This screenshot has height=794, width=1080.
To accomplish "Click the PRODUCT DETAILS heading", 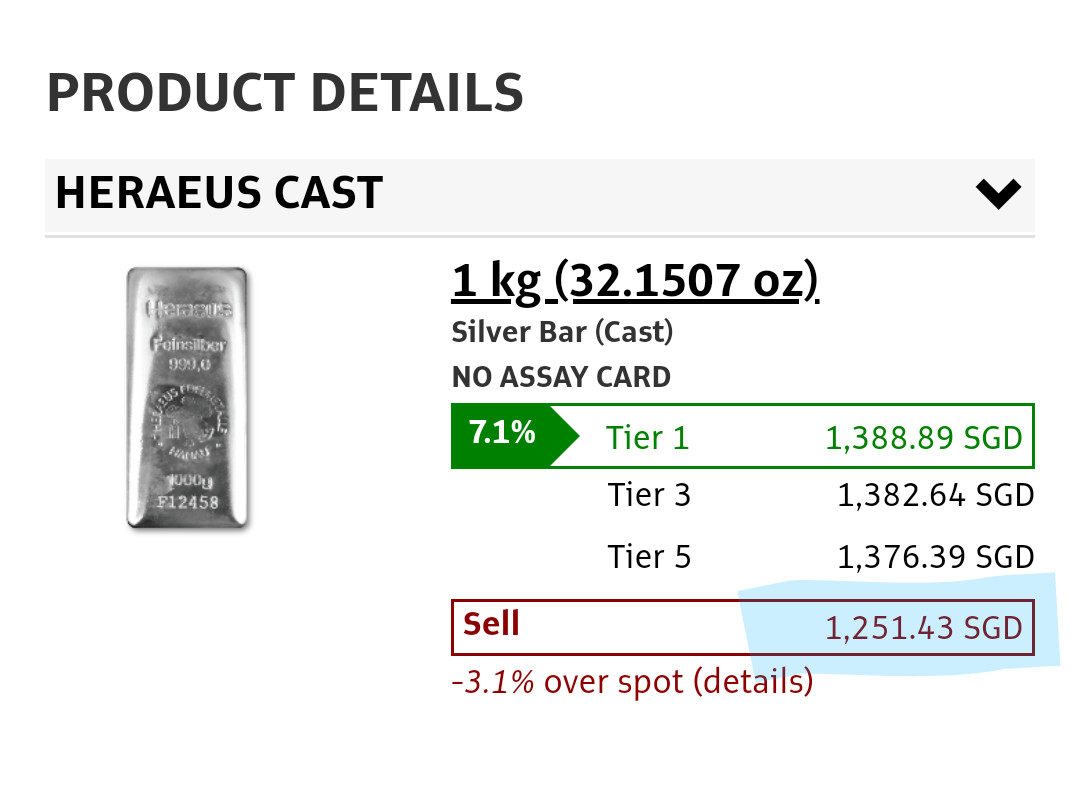I will [x=285, y=93].
